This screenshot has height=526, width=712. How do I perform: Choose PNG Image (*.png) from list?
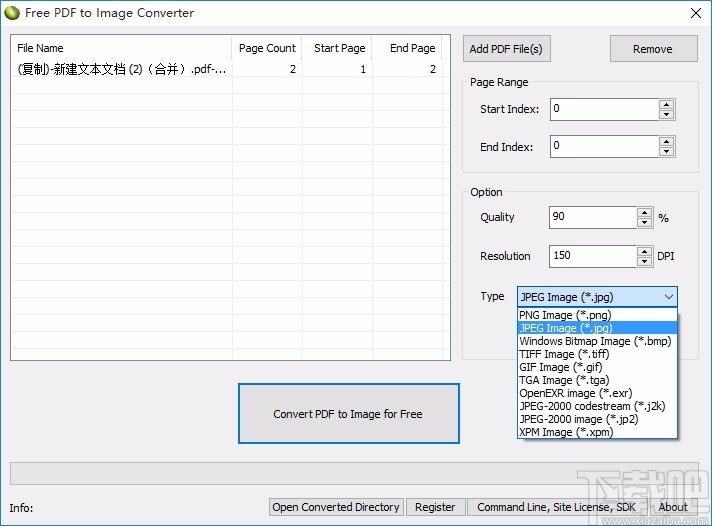click(x=597, y=315)
